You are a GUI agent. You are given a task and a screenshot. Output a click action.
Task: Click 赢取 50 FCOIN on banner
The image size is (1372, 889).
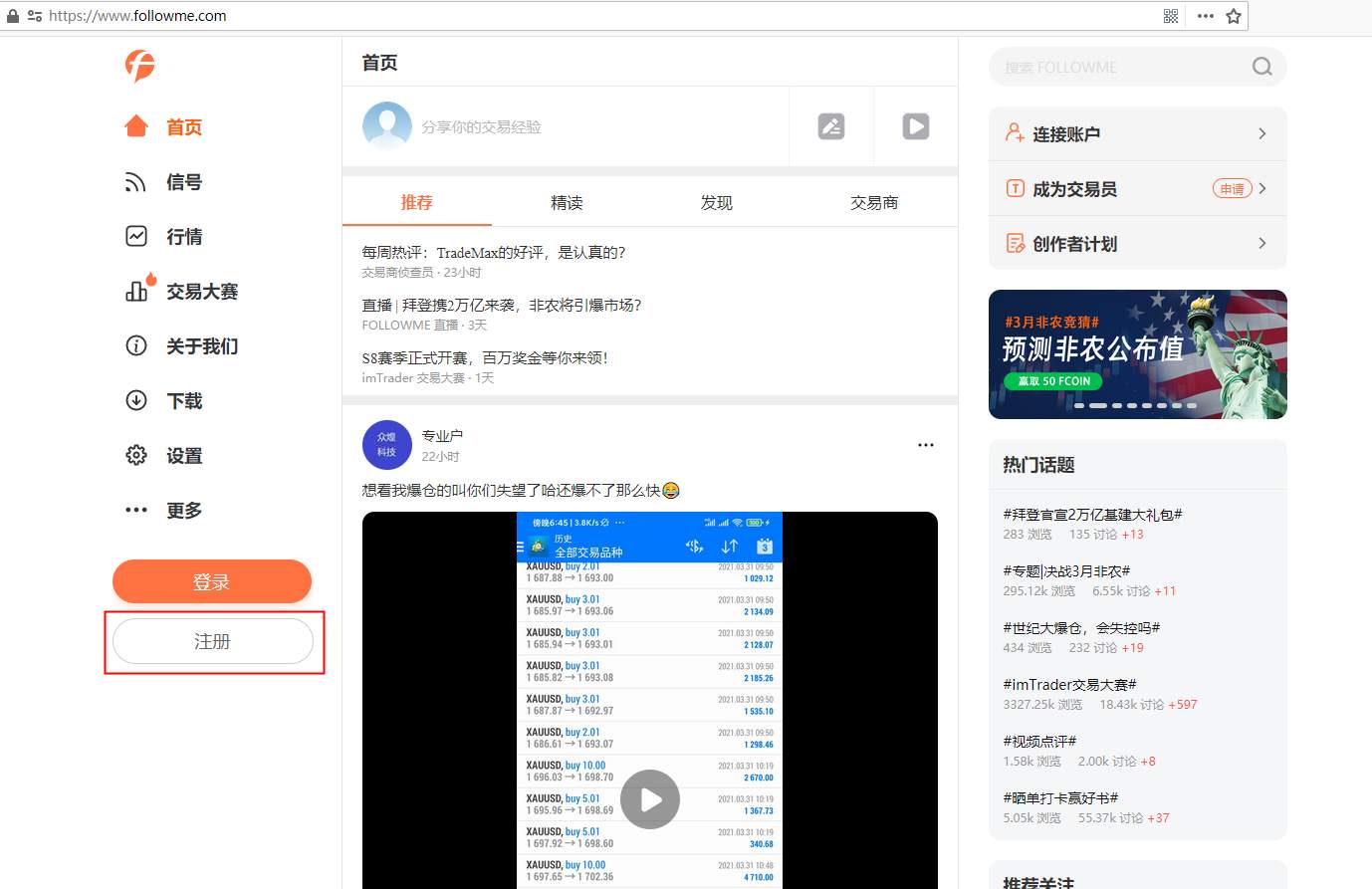(1053, 381)
